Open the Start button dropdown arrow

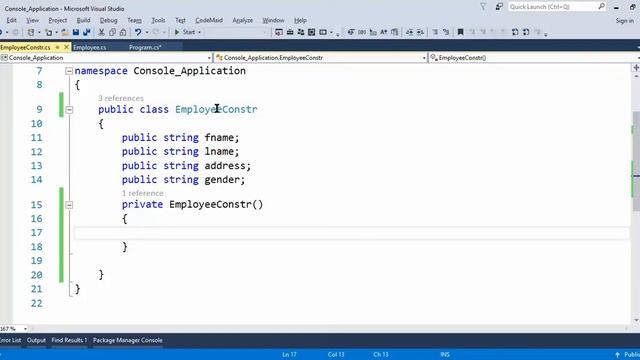[x=200, y=32]
